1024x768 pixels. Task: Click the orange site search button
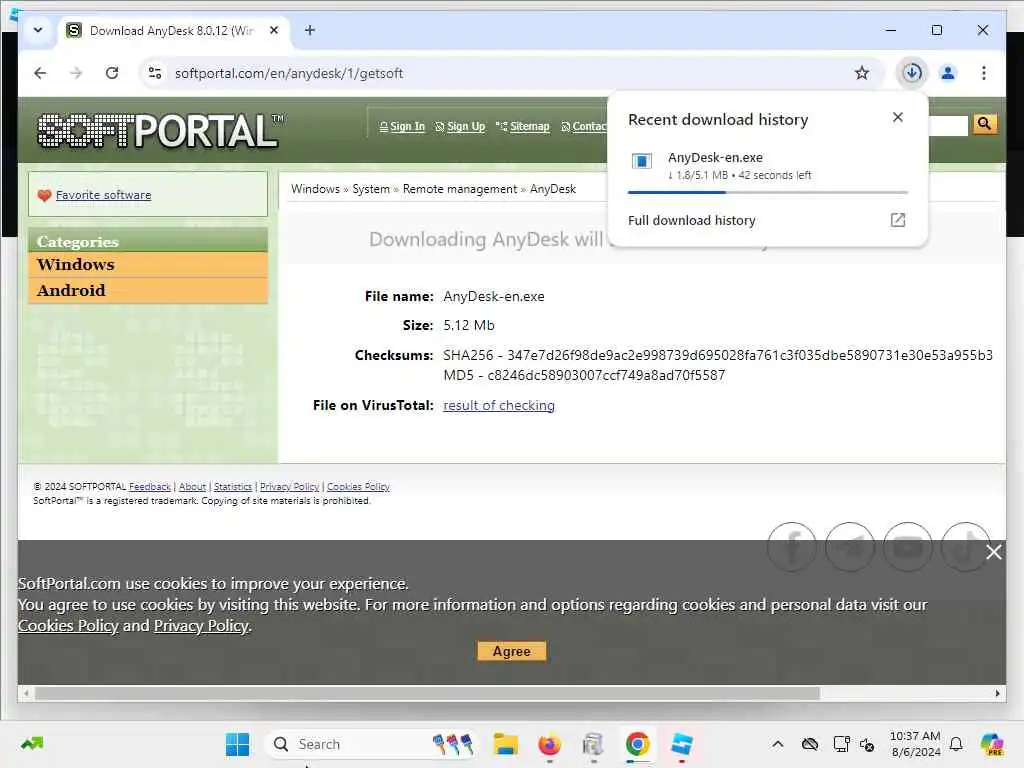coord(985,124)
